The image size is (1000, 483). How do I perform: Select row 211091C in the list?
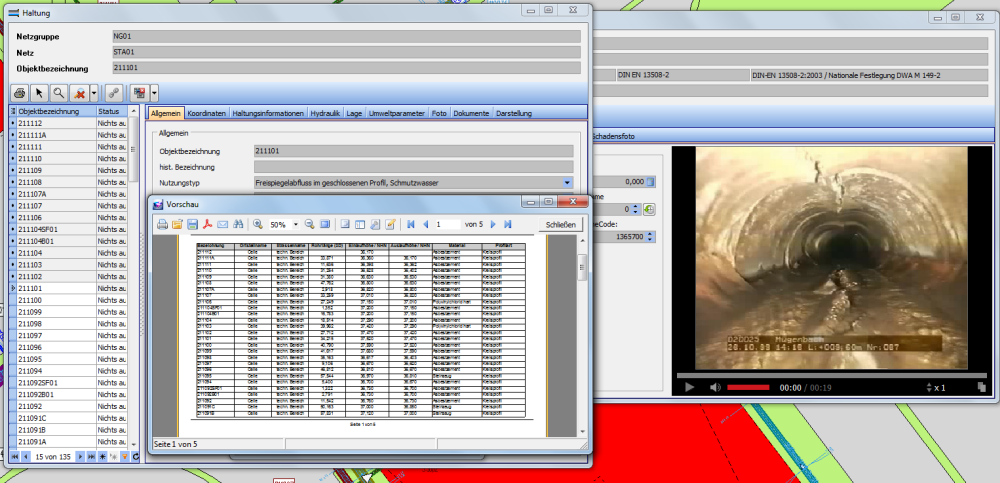coord(69,418)
